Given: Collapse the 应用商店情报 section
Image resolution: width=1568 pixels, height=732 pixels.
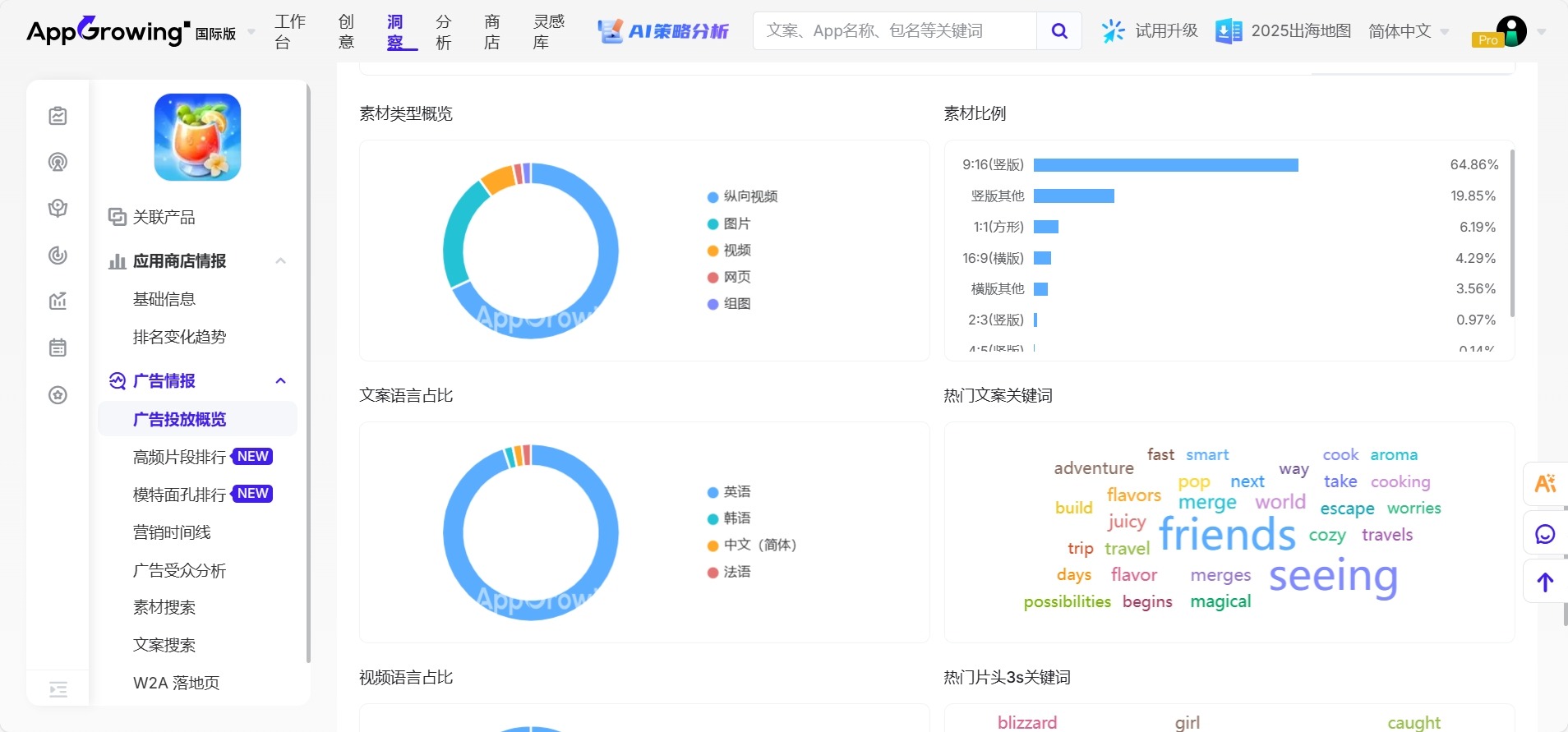Looking at the screenshot, I should pos(280,261).
